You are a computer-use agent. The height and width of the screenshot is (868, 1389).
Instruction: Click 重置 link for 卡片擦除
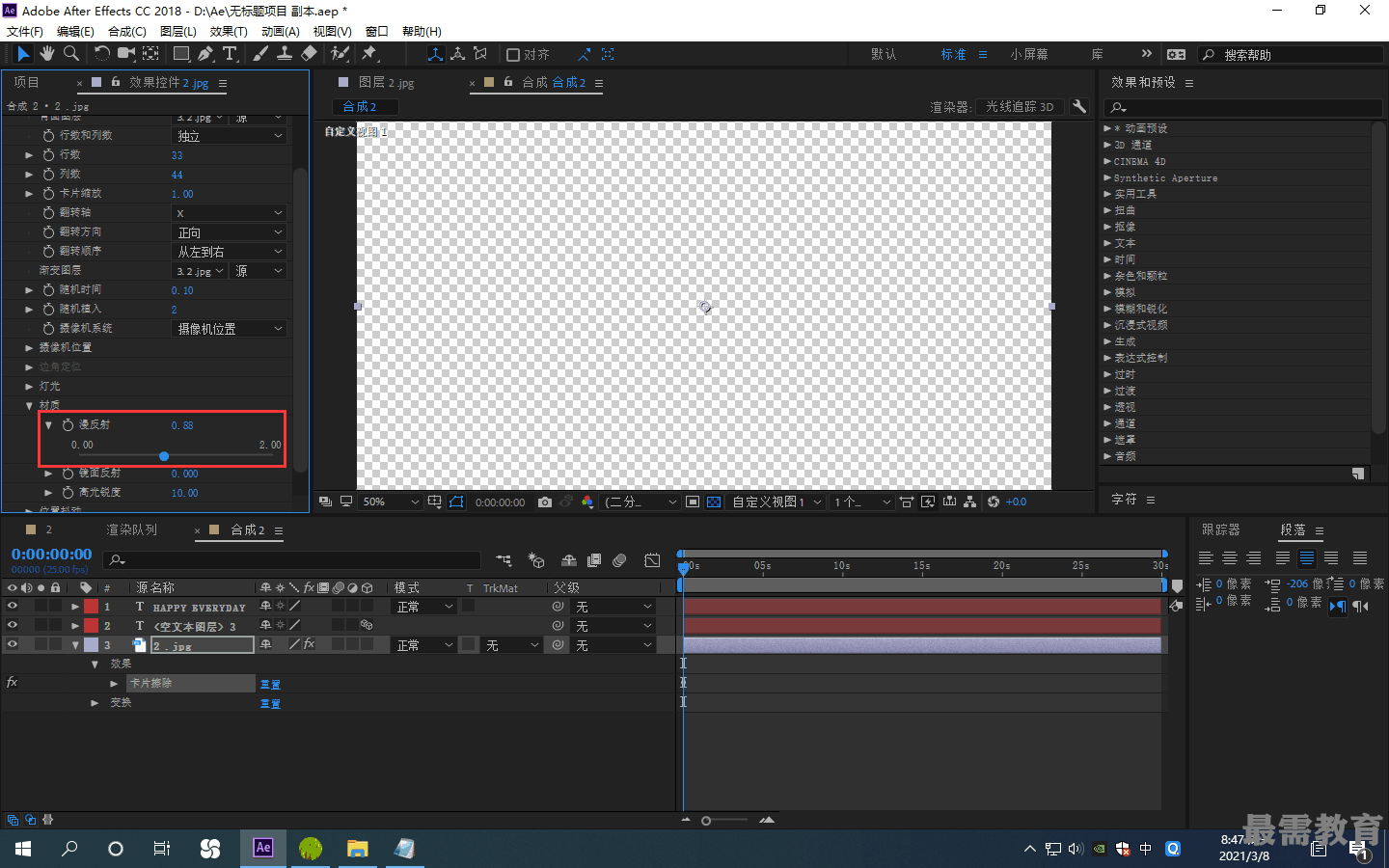pyautogui.click(x=270, y=684)
